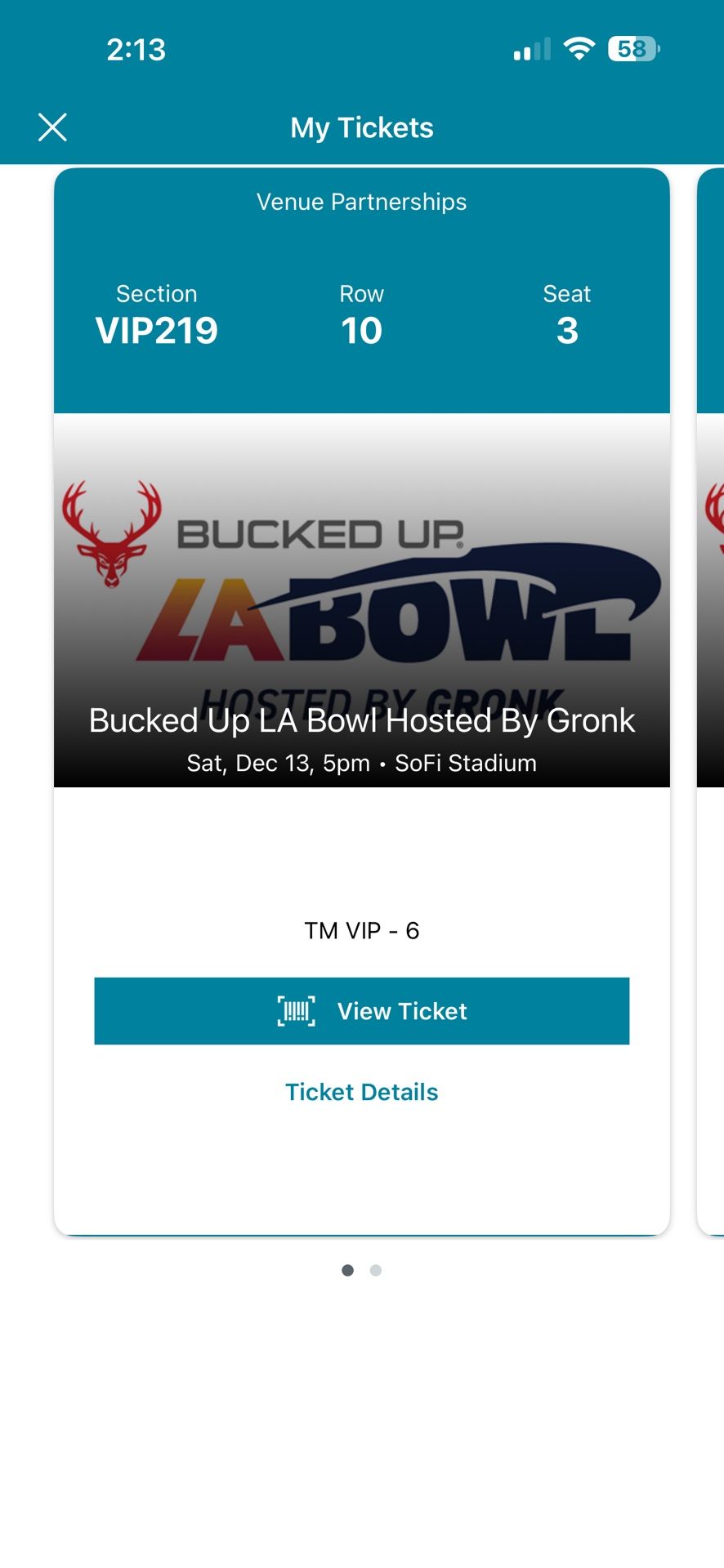The height and width of the screenshot is (1568, 724).
Task: Open Ticket Details
Action: point(362,1091)
